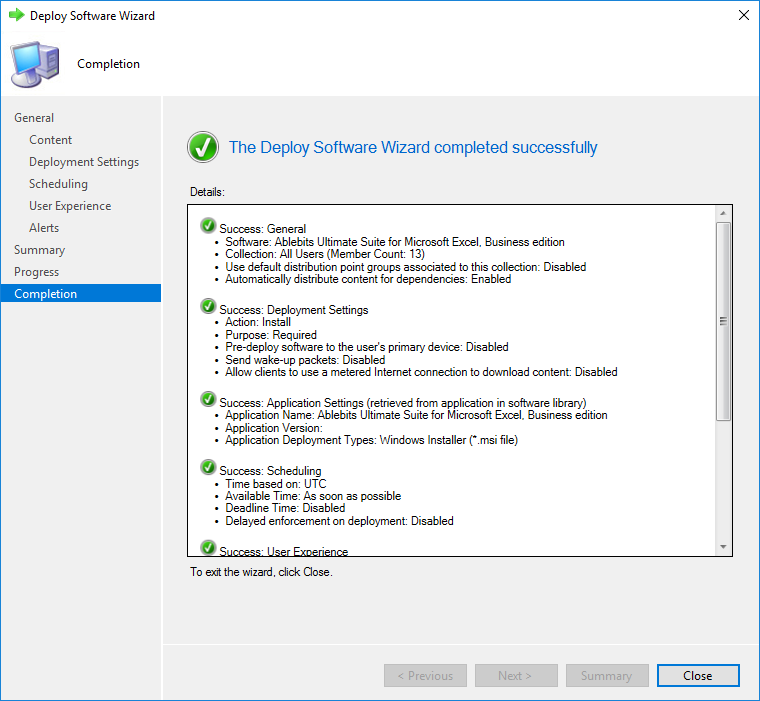The image size is (760, 701).
Task: Click the green arrow wizard title icon
Action: [16, 15]
